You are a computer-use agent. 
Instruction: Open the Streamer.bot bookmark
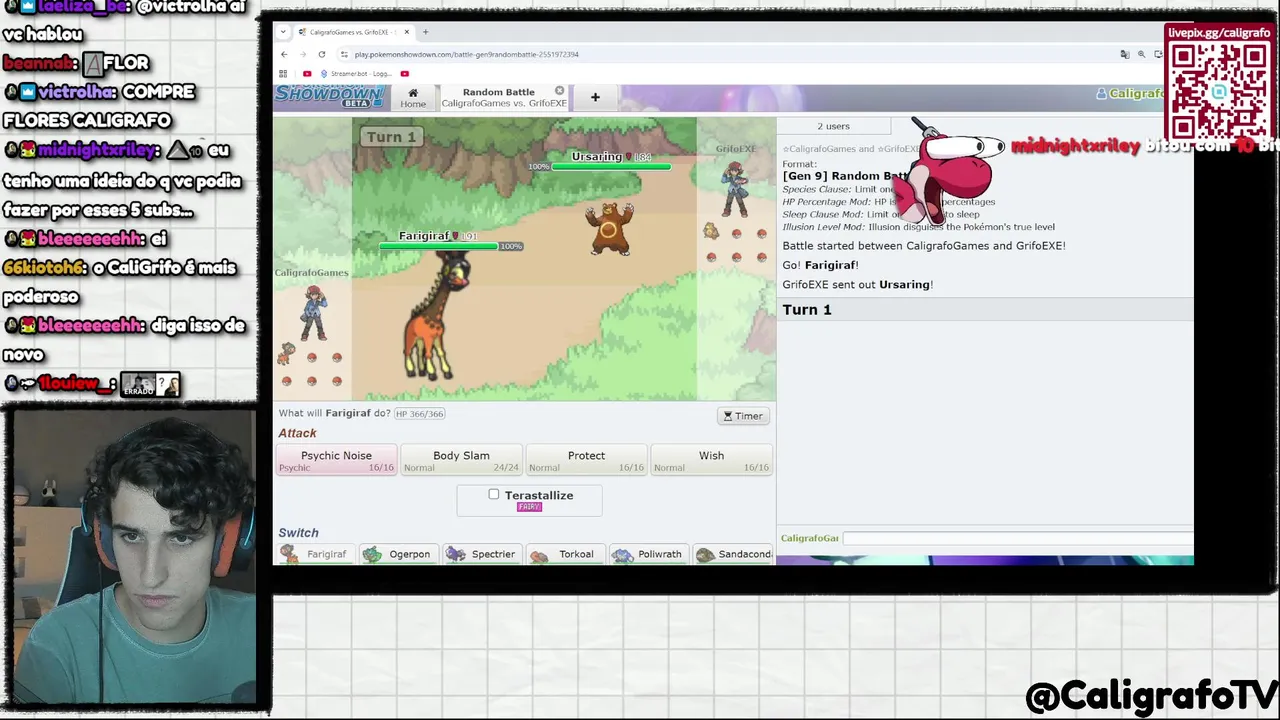pos(356,73)
